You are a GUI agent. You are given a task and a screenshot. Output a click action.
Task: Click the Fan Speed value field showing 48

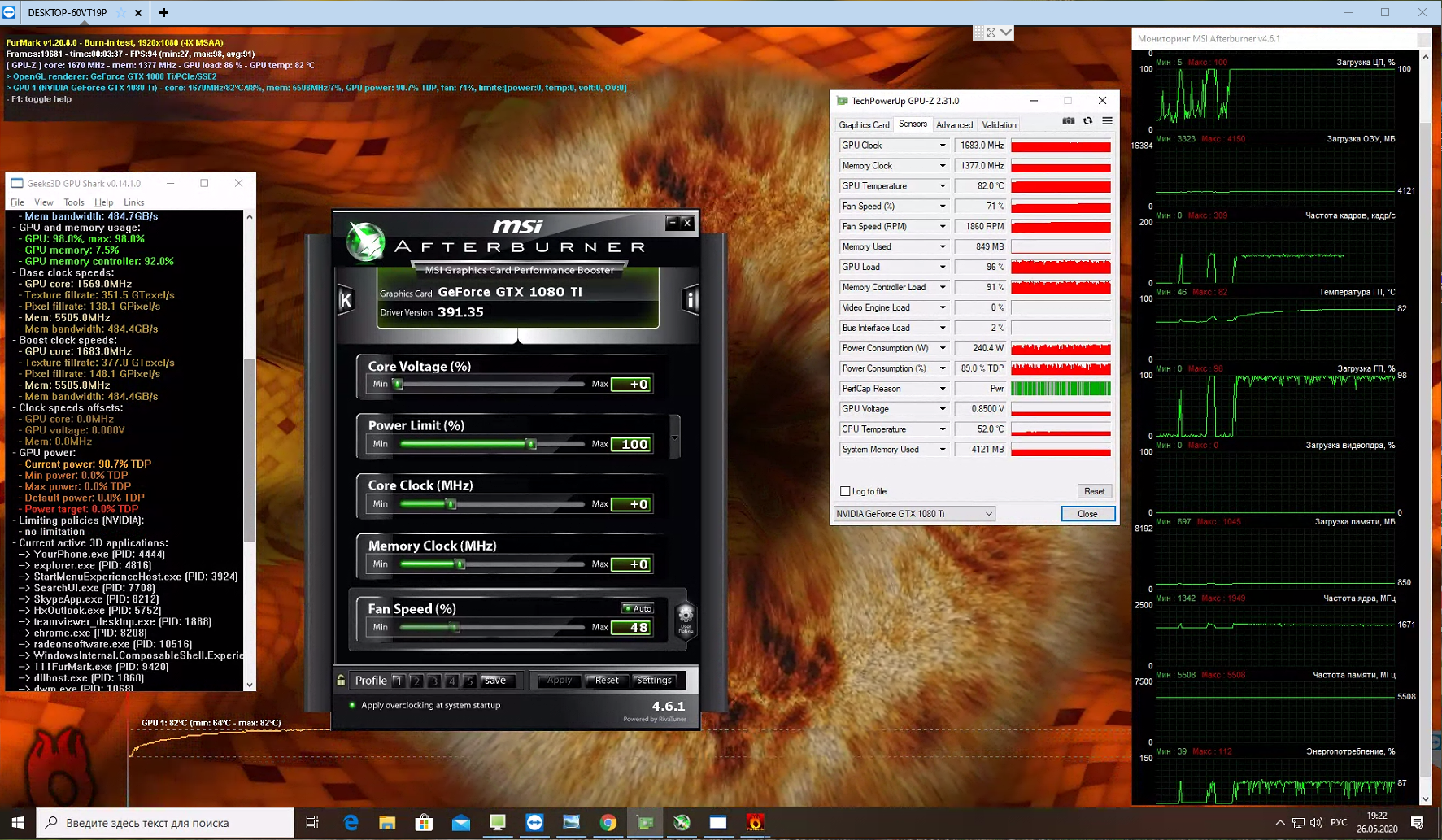[631, 627]
